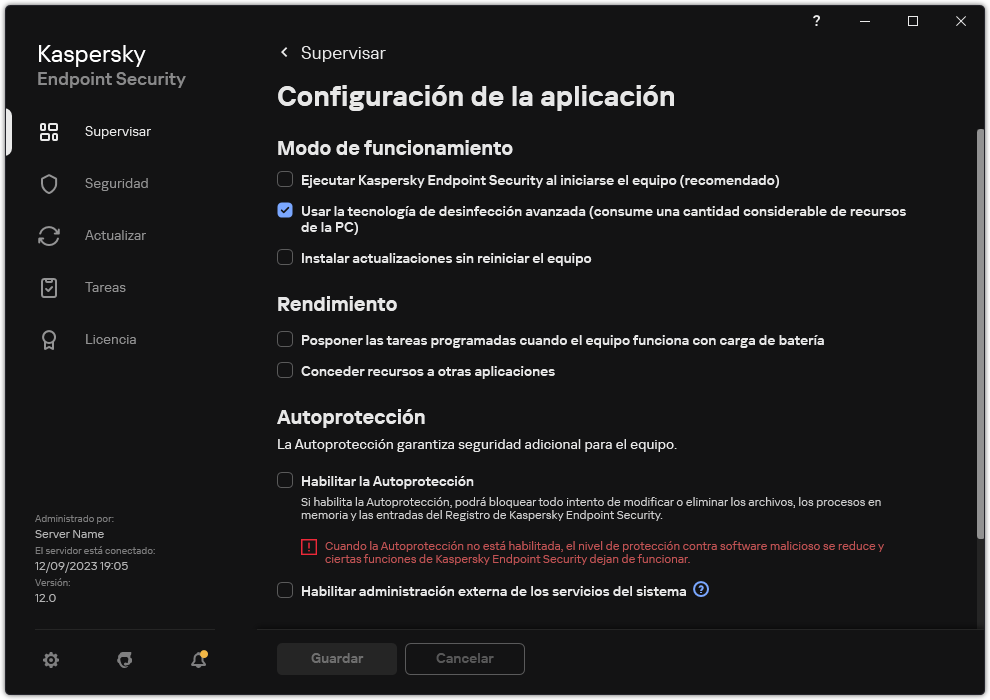The image size is (990, 700).
Task: Click the help icon next to administración externa
Action: pos(700,590)
